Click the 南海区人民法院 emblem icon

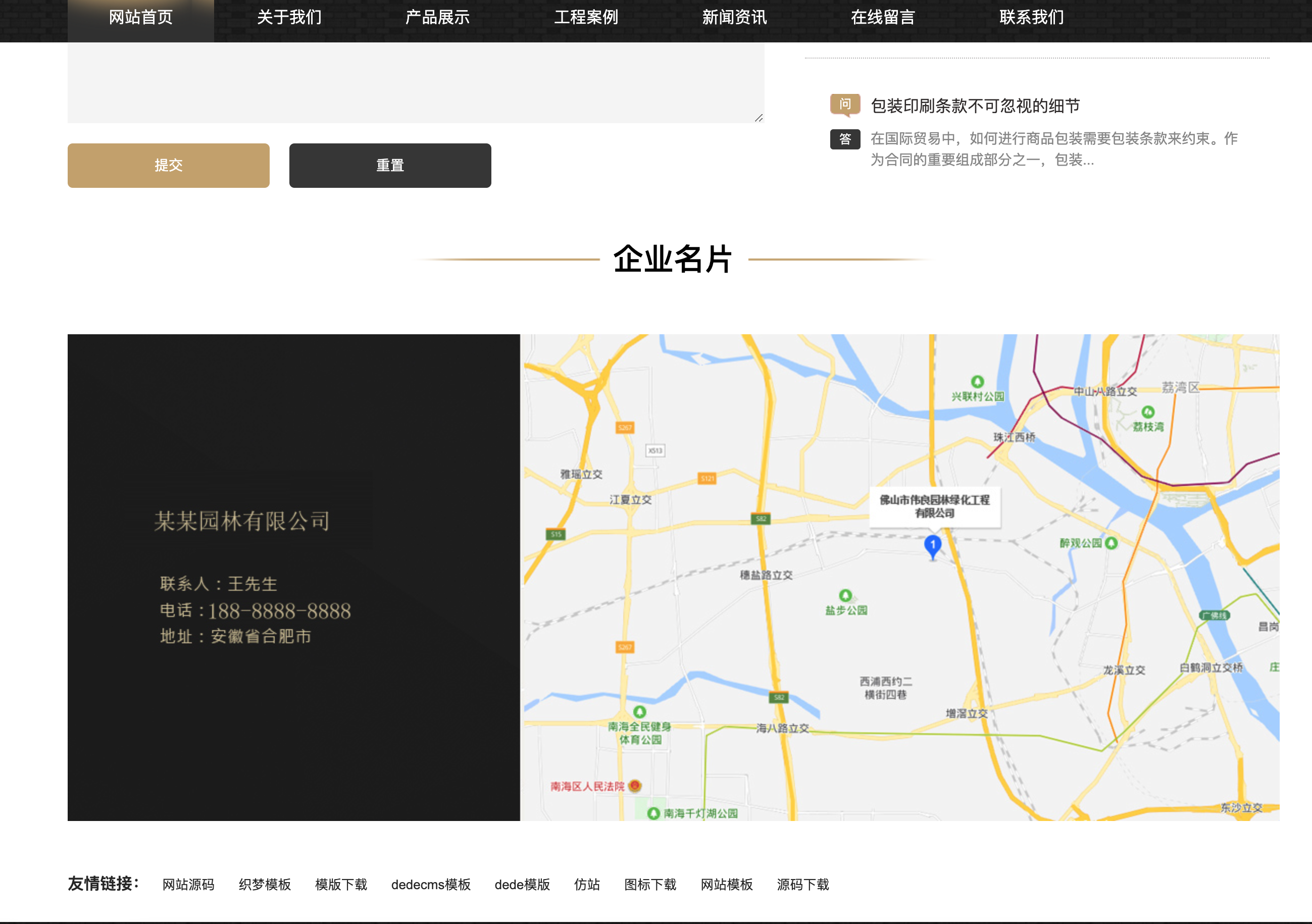(635, 786)
